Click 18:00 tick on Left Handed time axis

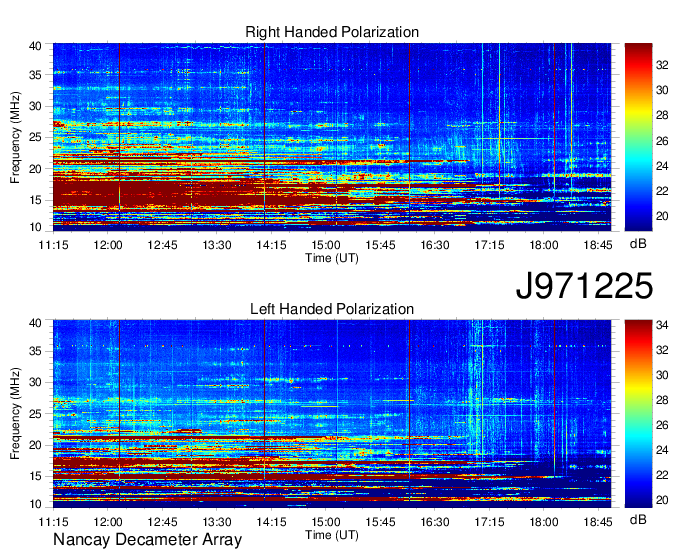[x=544, y=522]
